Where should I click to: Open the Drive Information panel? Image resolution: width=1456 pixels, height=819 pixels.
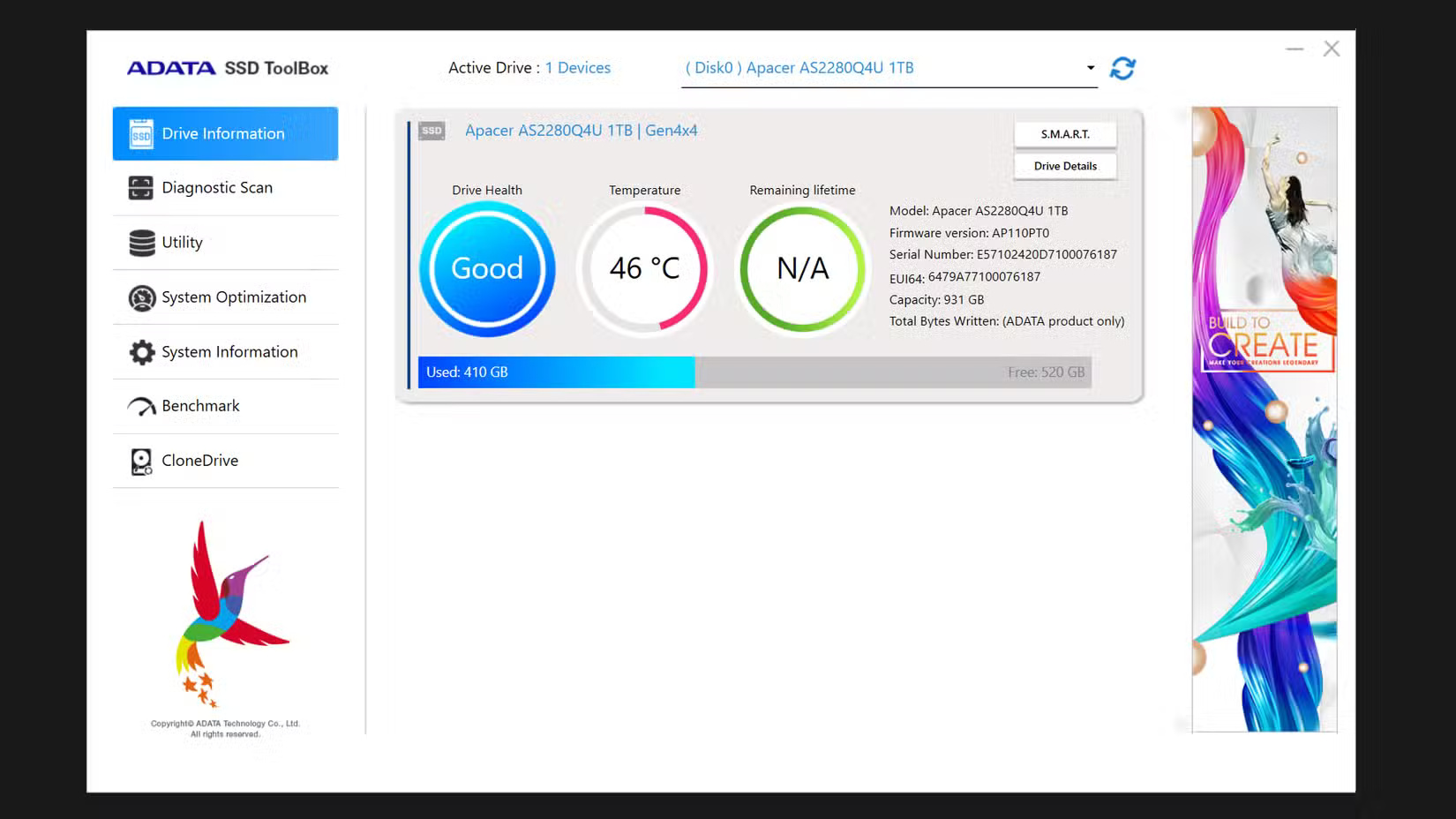coord(223,133)
